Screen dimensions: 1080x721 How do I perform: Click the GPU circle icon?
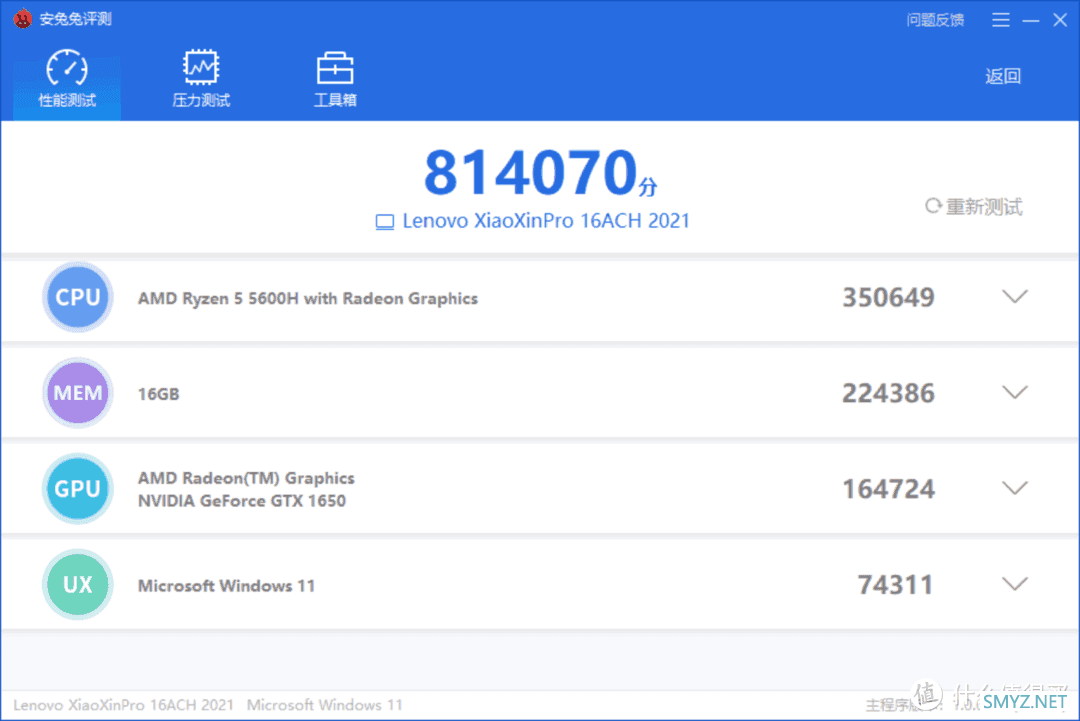click(78, 488)
